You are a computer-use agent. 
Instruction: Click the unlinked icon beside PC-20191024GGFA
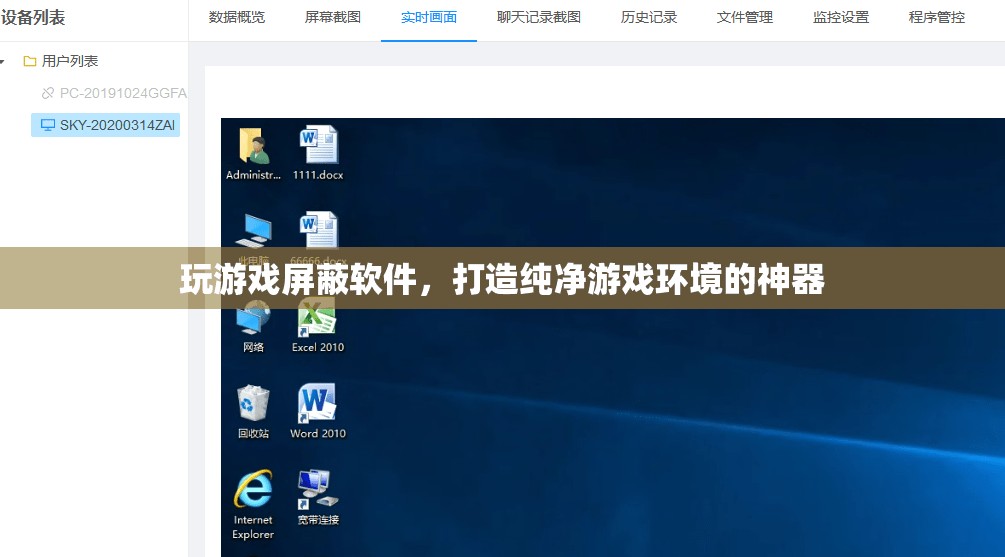47,94
